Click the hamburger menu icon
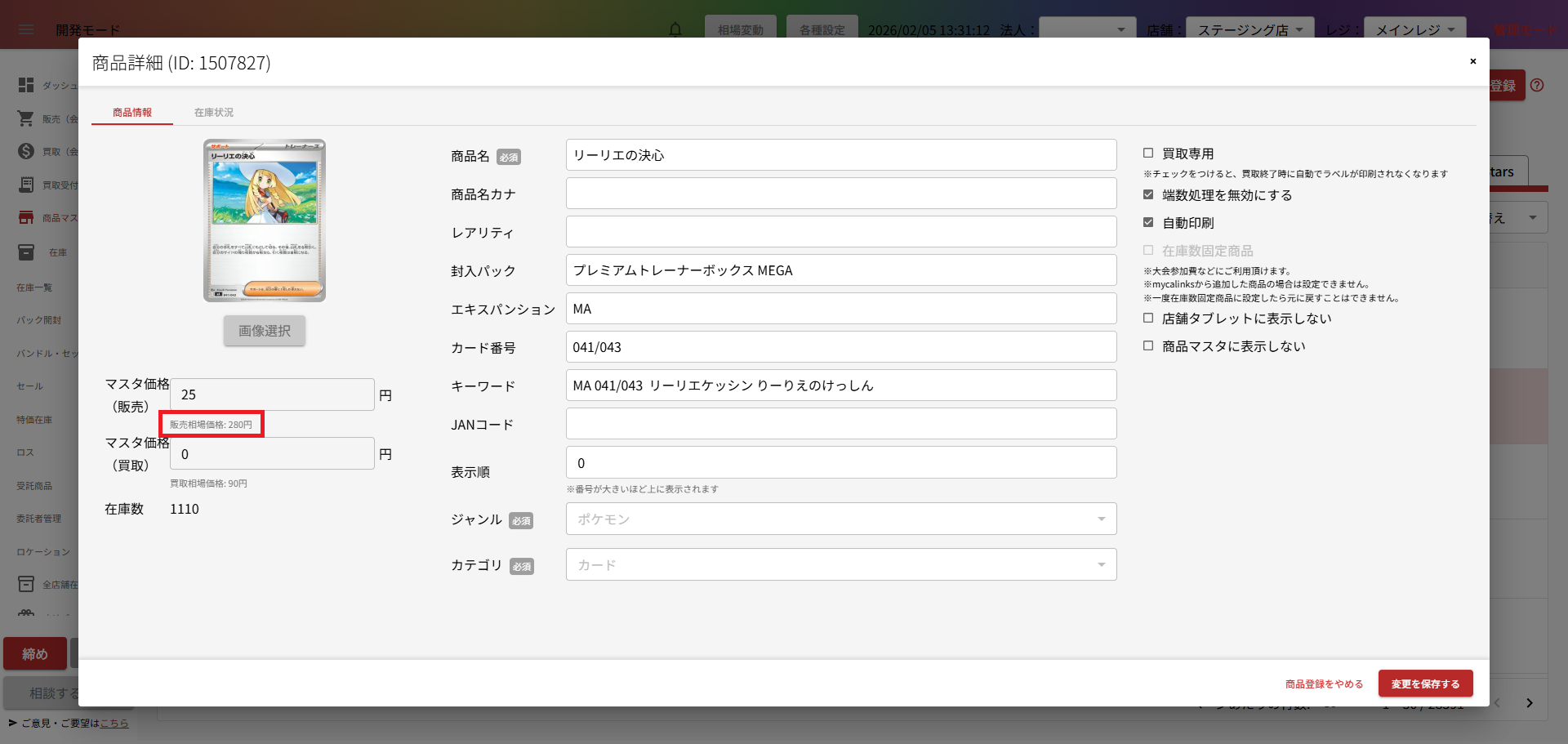 click(x=26, y=29)
